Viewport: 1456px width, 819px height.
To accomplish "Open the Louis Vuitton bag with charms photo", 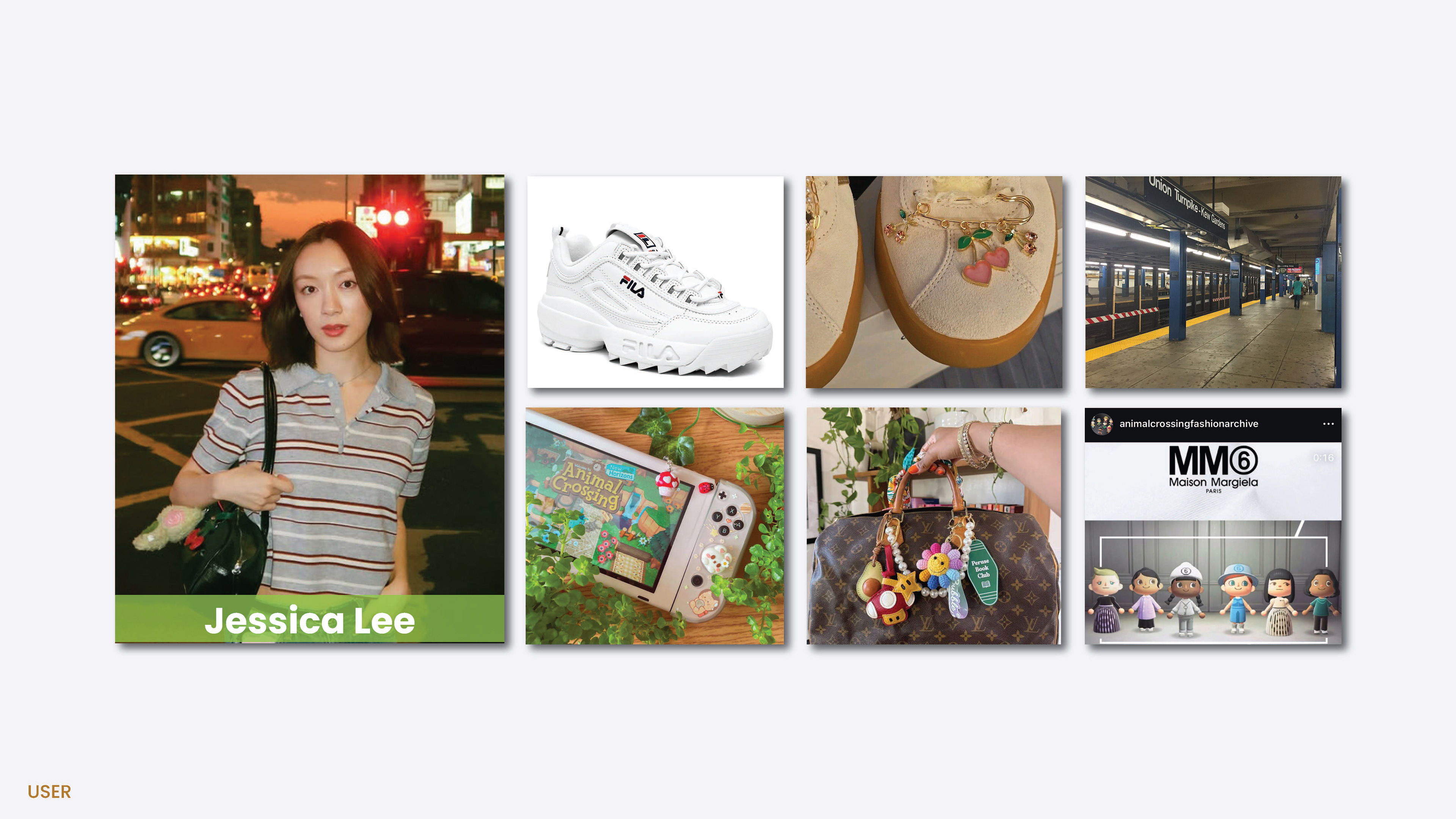I will tap(934, 526).
